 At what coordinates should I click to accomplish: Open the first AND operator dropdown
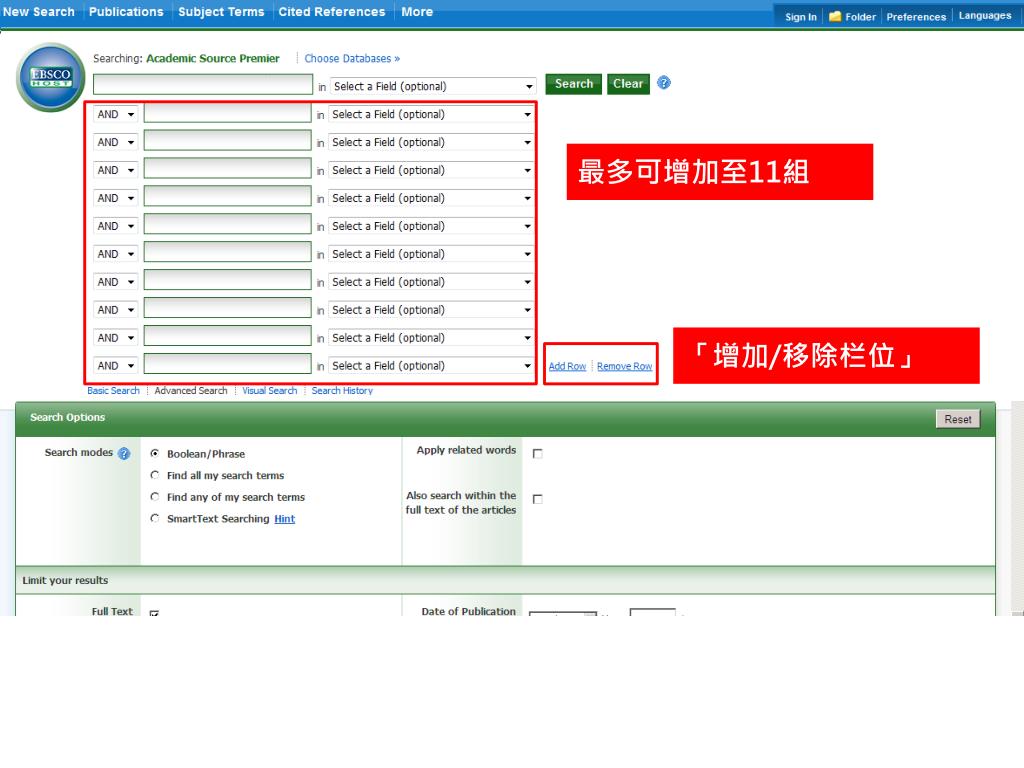click(116, 115)
